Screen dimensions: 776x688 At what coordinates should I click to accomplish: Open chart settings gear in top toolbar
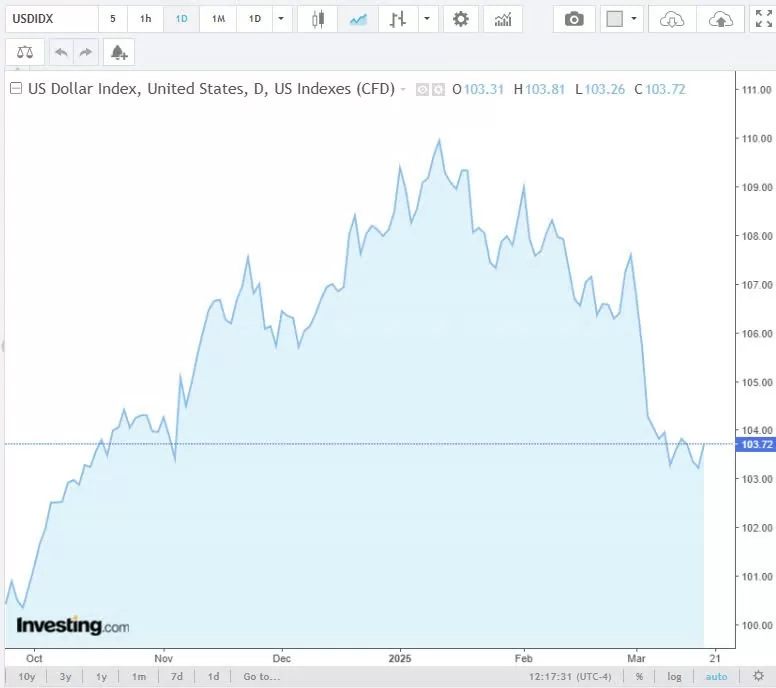(x=460, y=19)
